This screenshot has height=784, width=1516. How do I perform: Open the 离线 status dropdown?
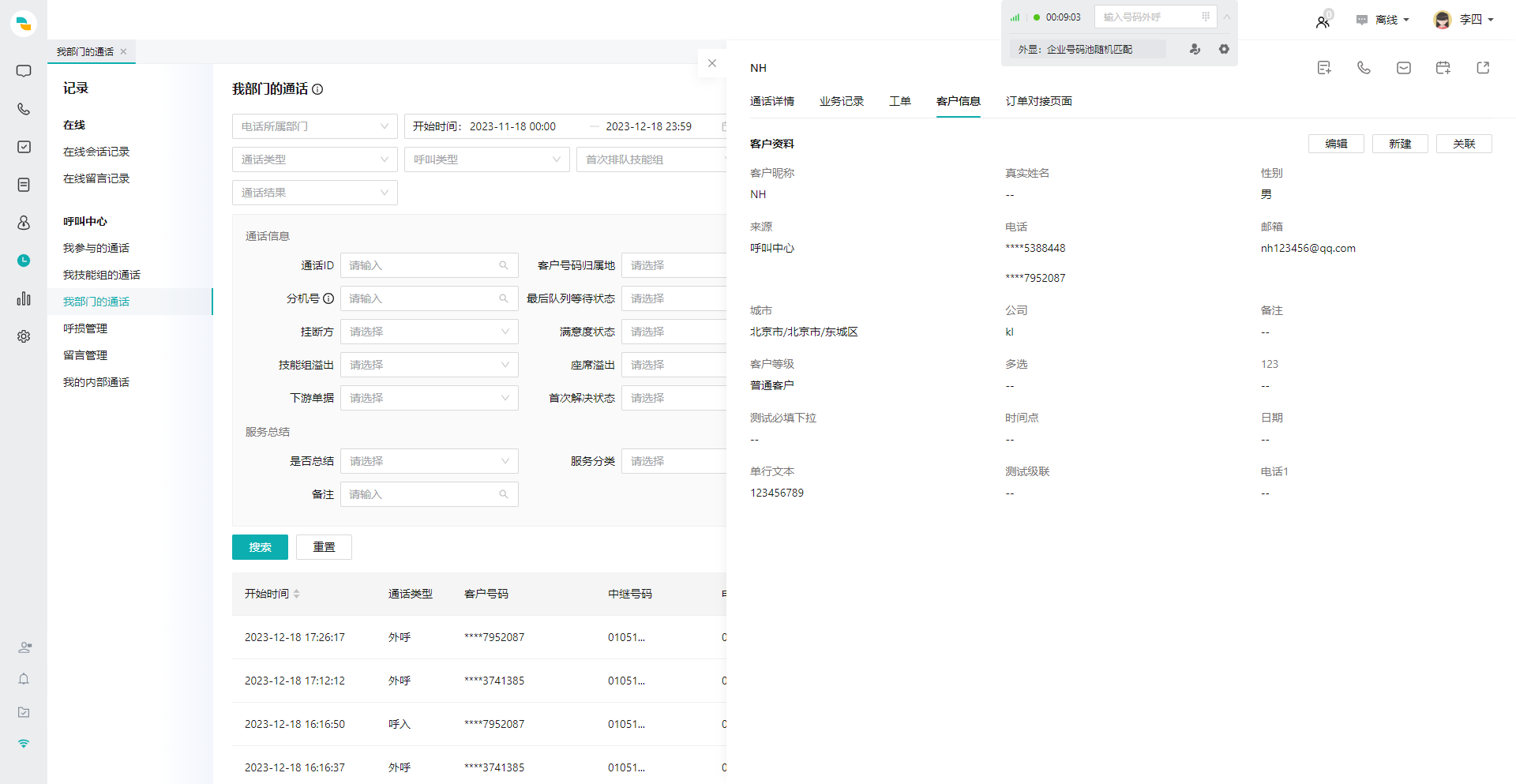point(1383,20)
